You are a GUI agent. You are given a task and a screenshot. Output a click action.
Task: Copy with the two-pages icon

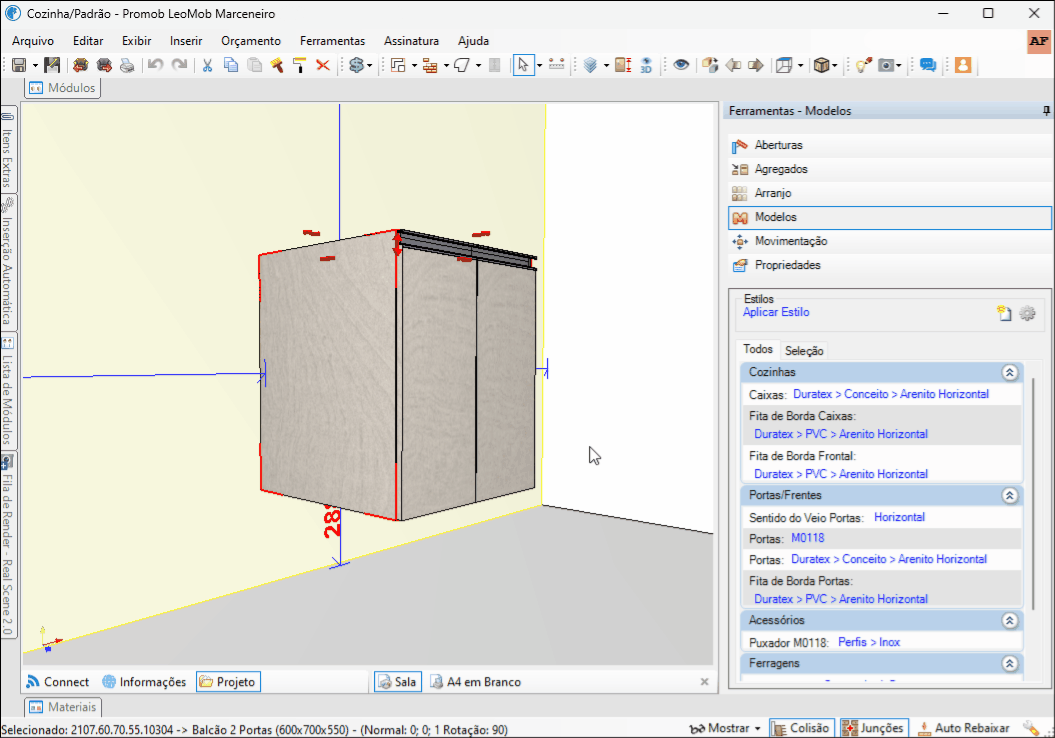231,65
